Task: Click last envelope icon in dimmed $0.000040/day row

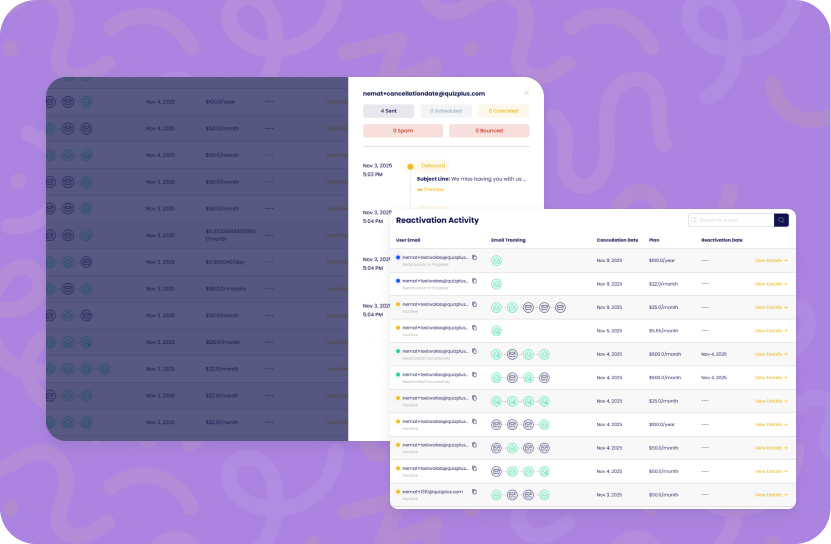Action: click(86, 262)
